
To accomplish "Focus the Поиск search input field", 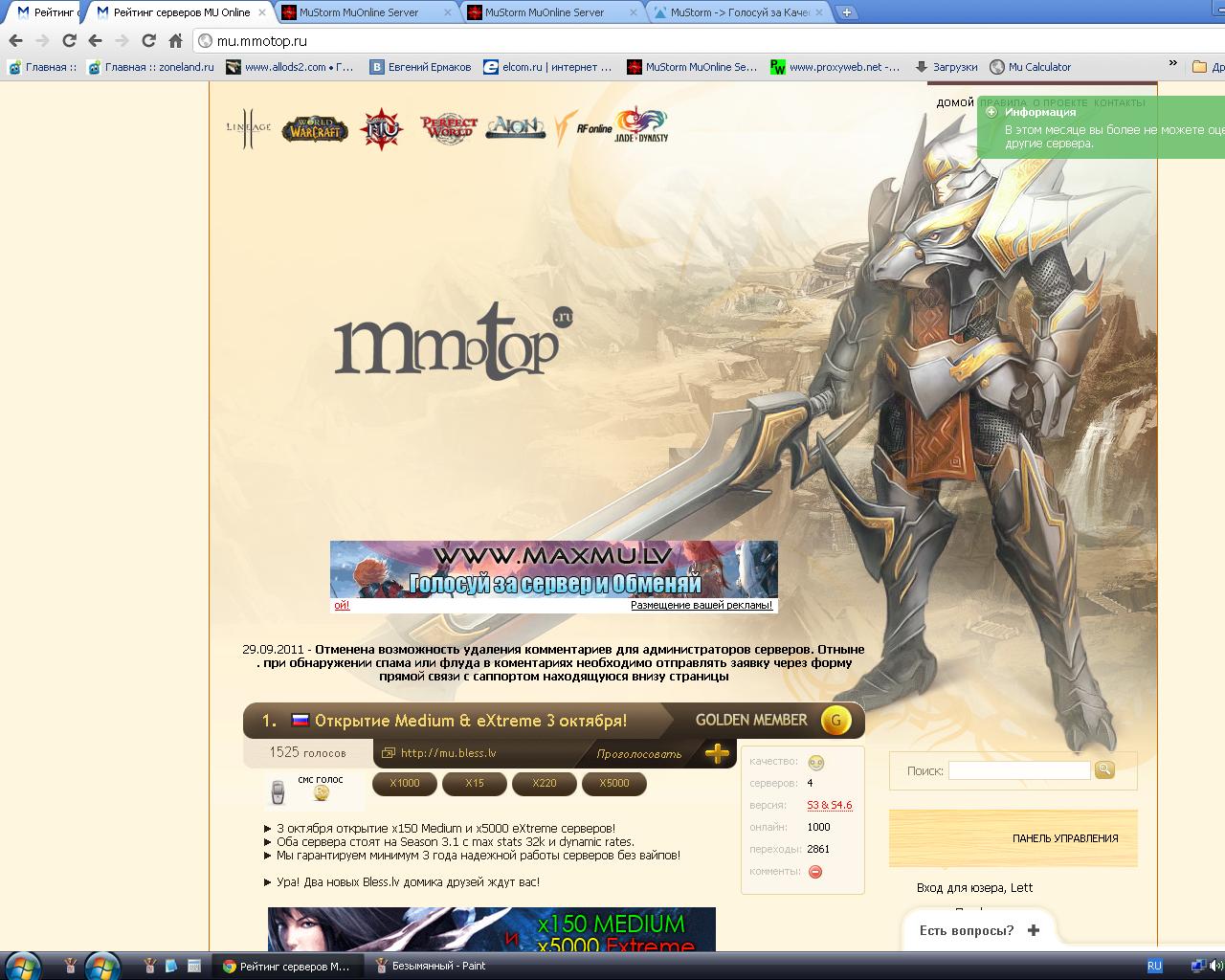I will point(1019,770).
